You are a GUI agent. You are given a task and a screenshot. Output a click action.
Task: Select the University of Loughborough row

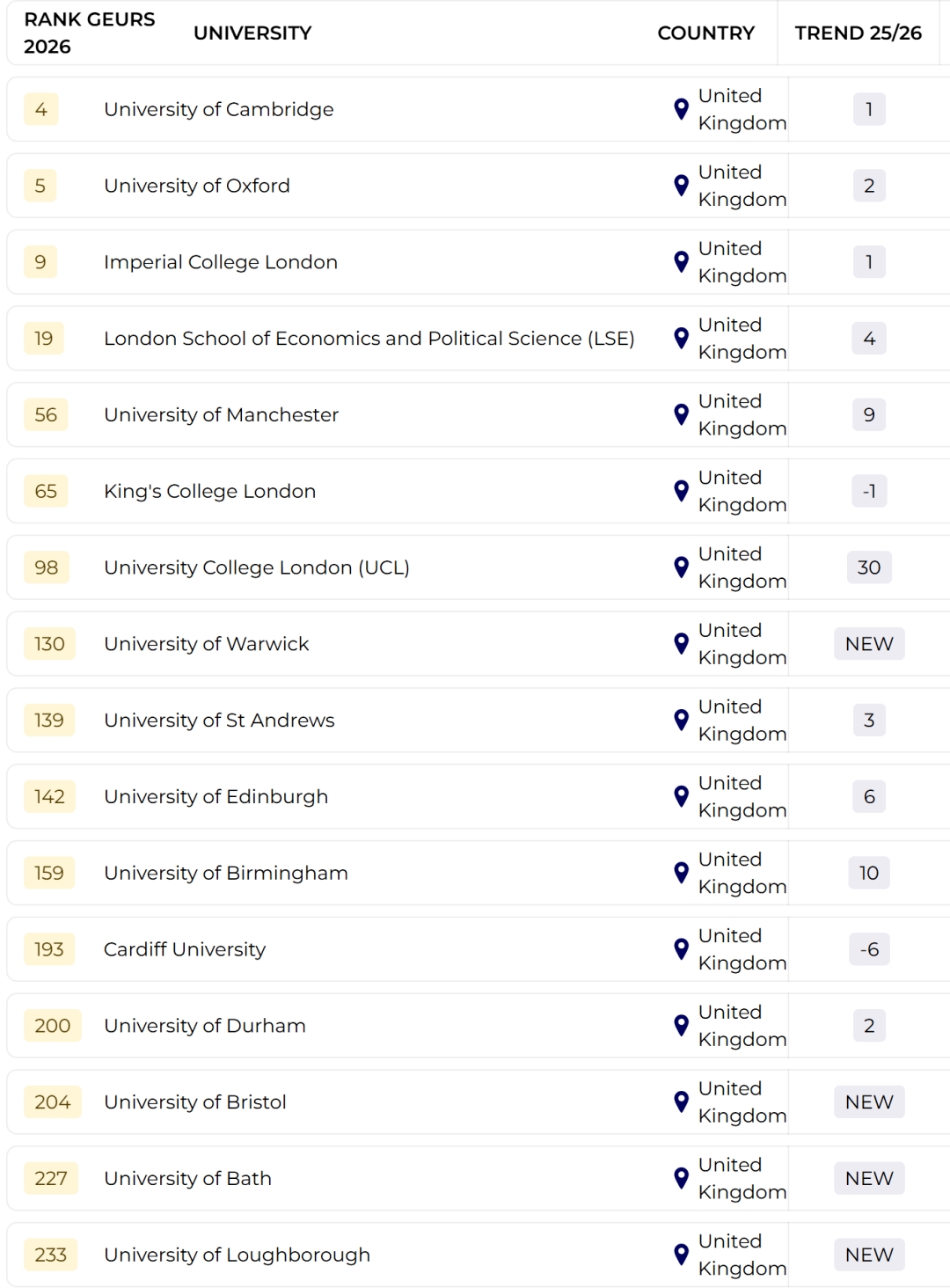(237, 1255)
